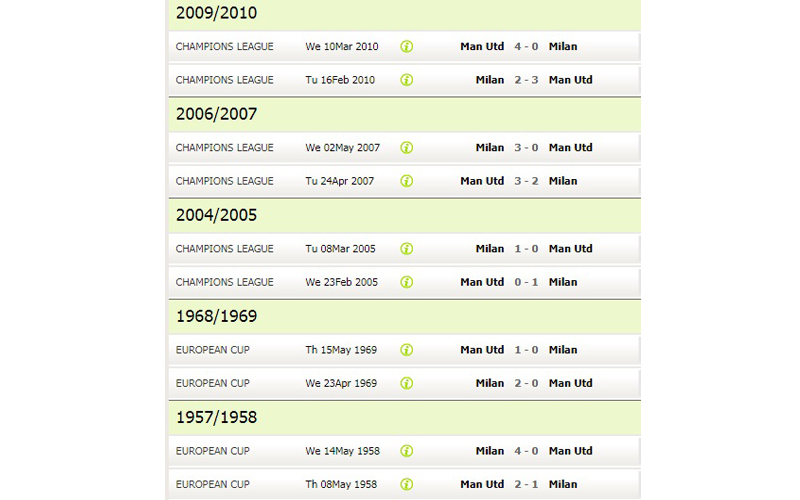Select the date We 23Feb 2005
Viewport: 800px width, 500px height.
[341, 282]
